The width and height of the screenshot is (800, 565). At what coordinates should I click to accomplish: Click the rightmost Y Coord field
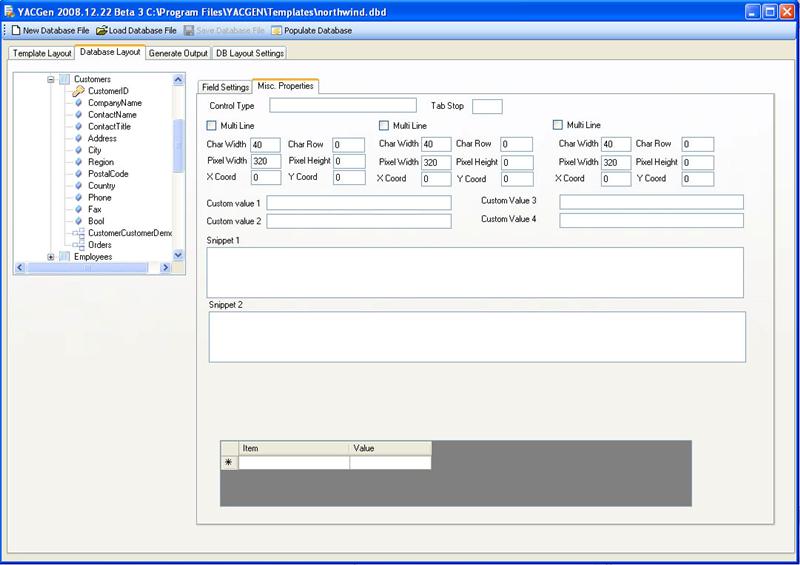(x=698, y=179)
